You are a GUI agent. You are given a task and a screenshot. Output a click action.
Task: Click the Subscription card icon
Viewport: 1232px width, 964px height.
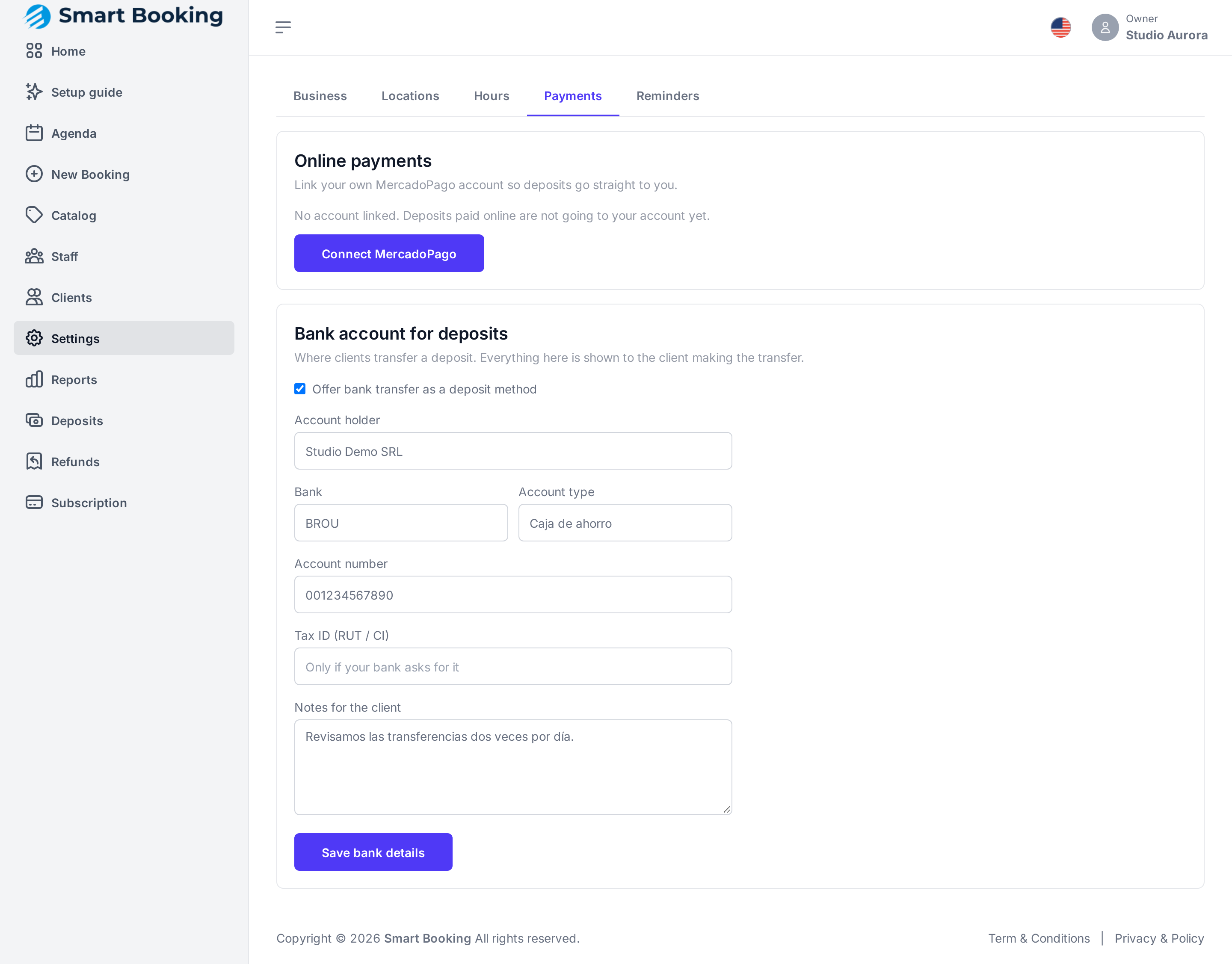pyautogui.click(x=34, y=503)
